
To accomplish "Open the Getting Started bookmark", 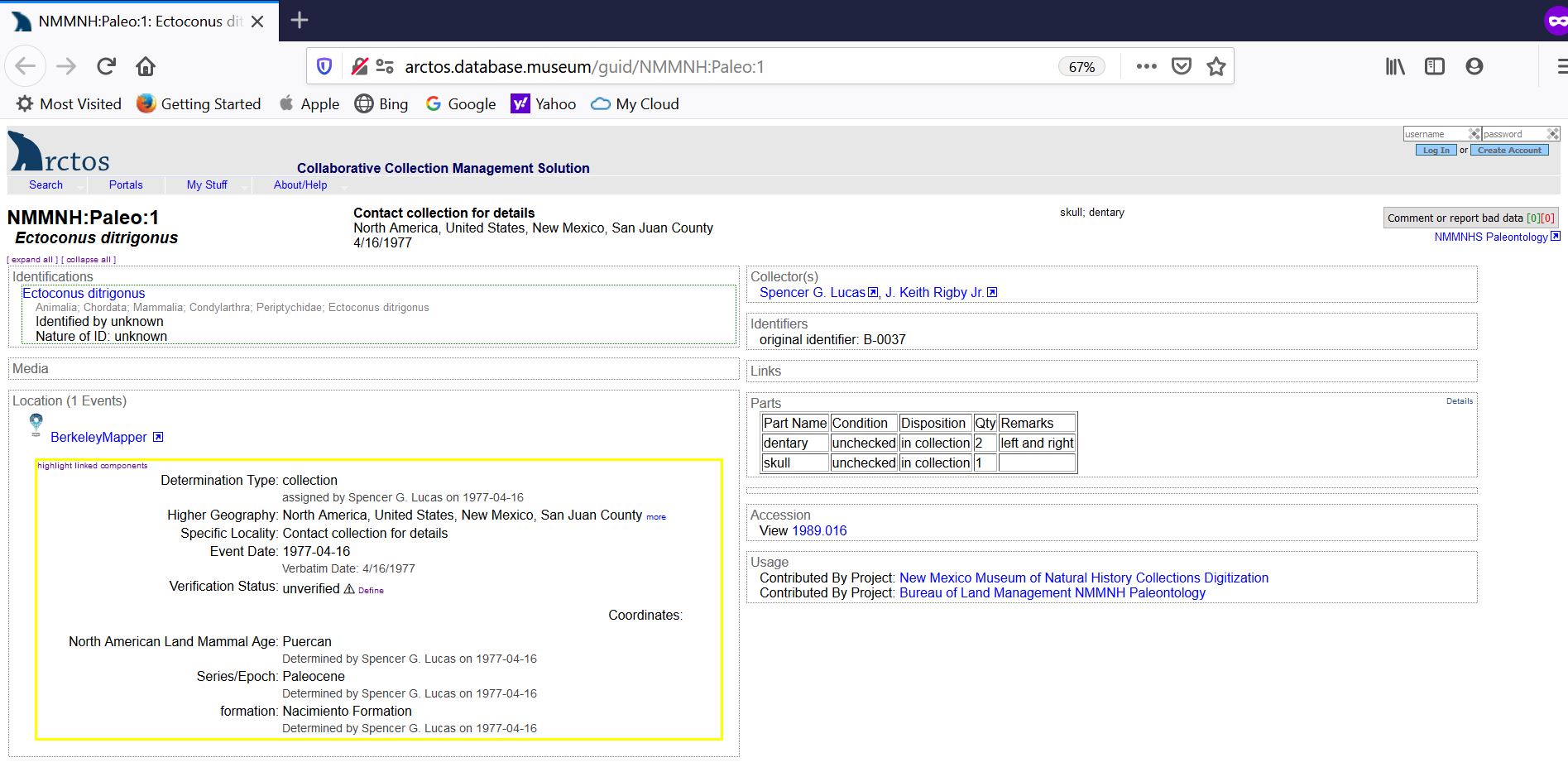I will (199, 104).
